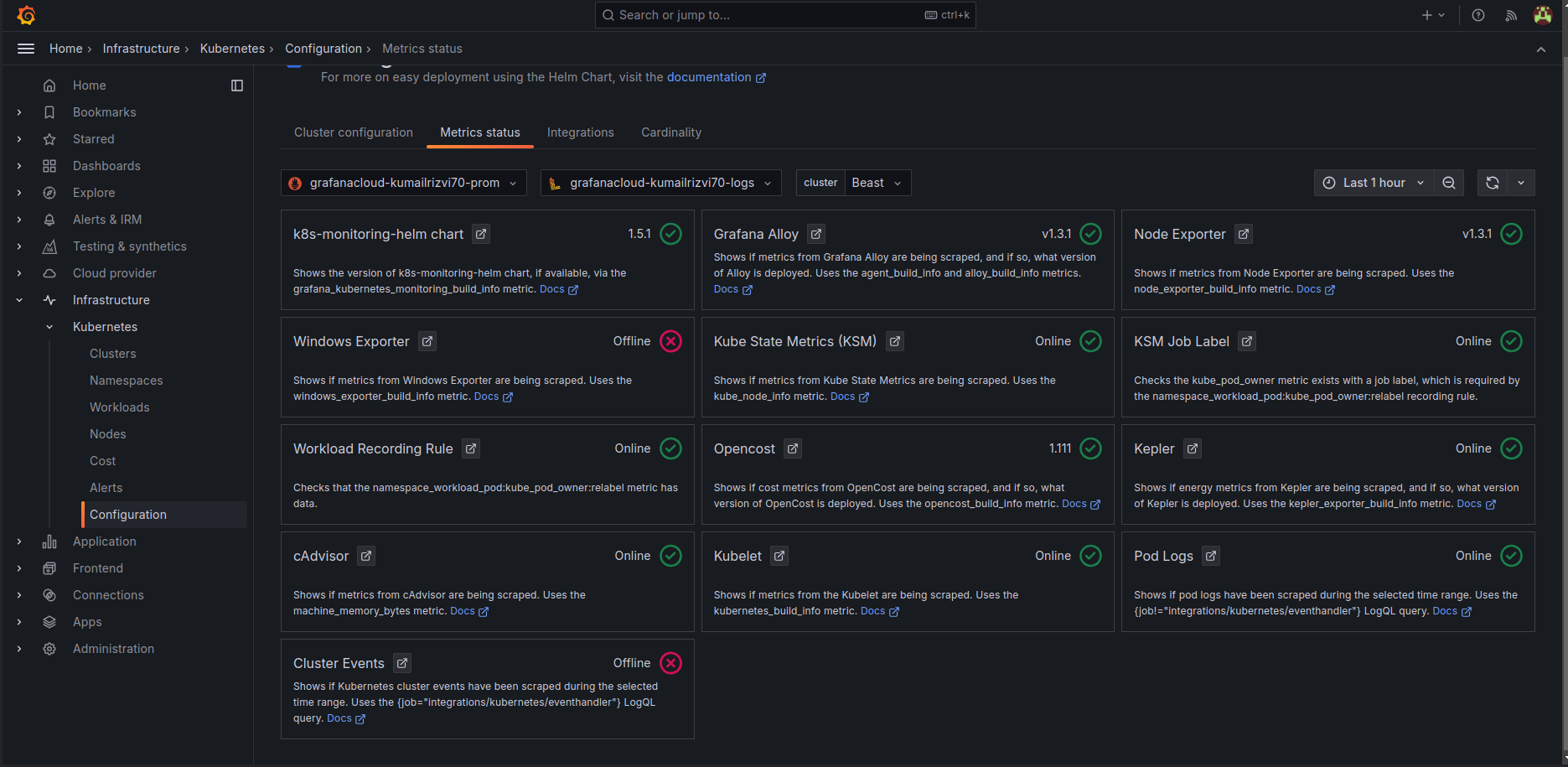Click external link icon next to Opencost
The width and height of the screenshot is (1568, 767).
[x=793, y=448]
